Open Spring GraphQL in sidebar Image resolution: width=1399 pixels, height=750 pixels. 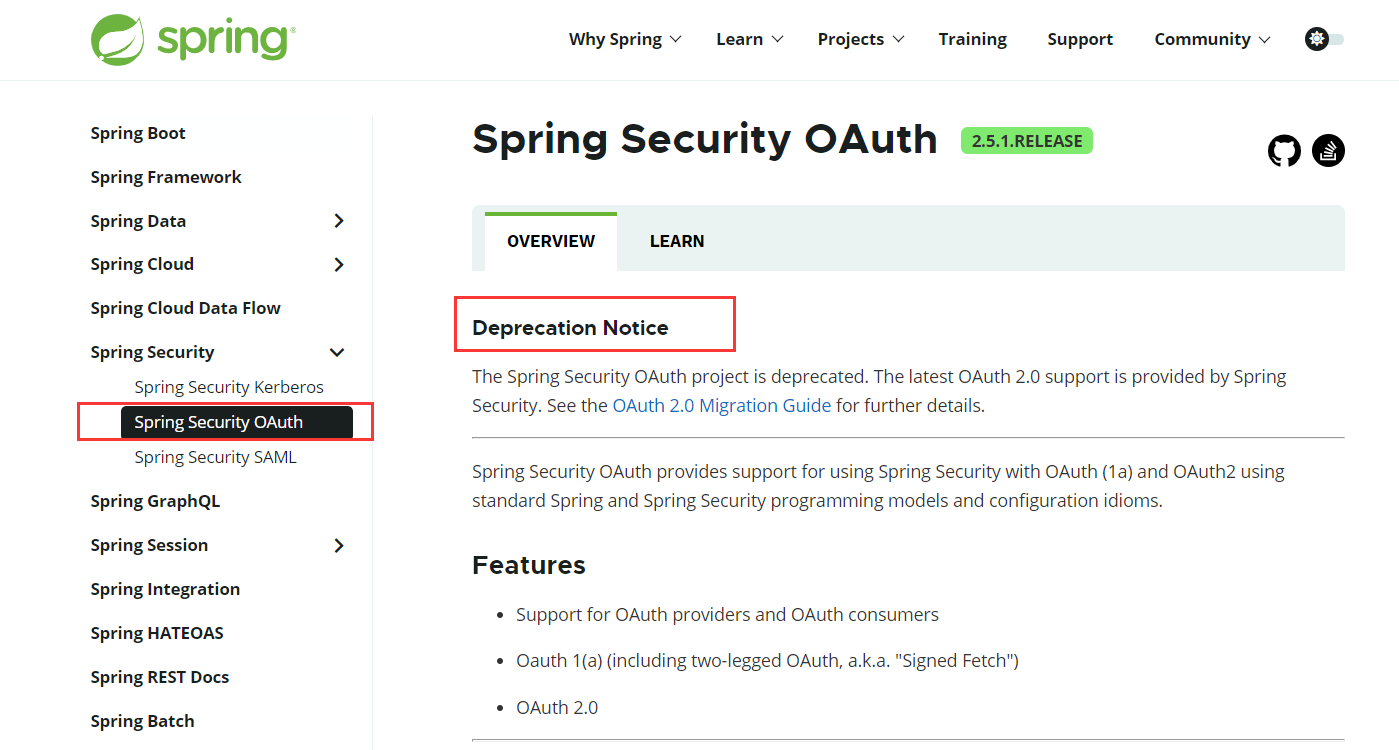[x=155, y=501]
